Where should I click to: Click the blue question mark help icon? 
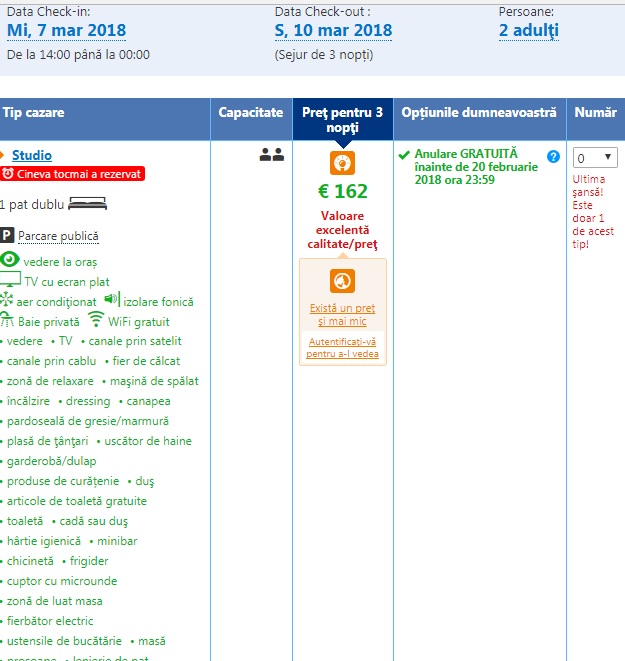553,156
